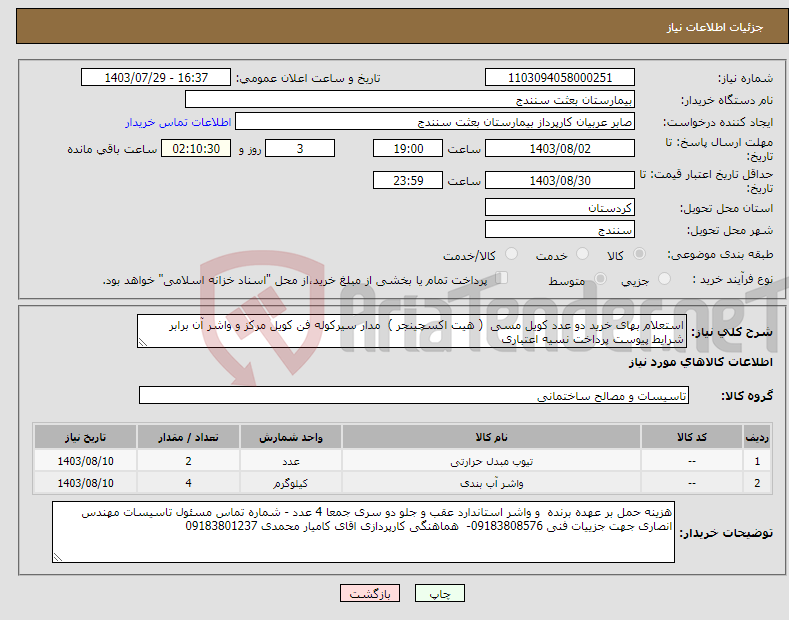The width and height of the screenshot is (789, 620).
Task: Click the delivery city field سنندج
Action: pyautogui.click(x=560, y=229)
